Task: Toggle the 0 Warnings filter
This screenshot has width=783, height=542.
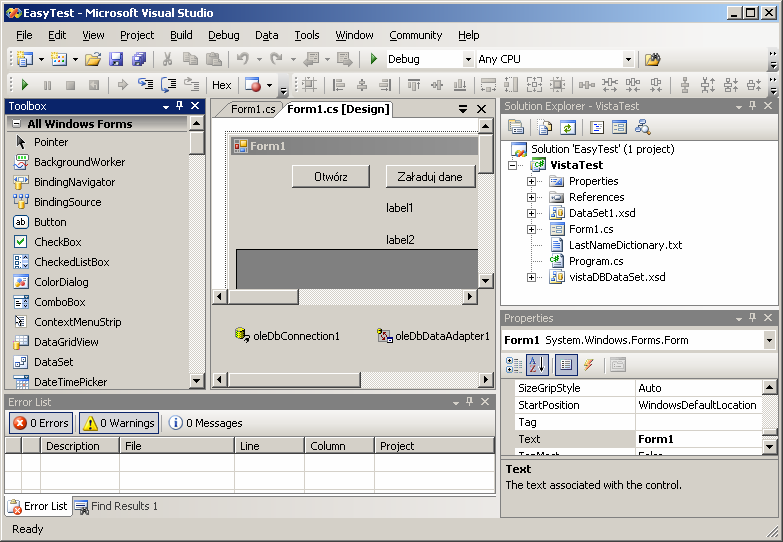Action: (x=119, y=423)
